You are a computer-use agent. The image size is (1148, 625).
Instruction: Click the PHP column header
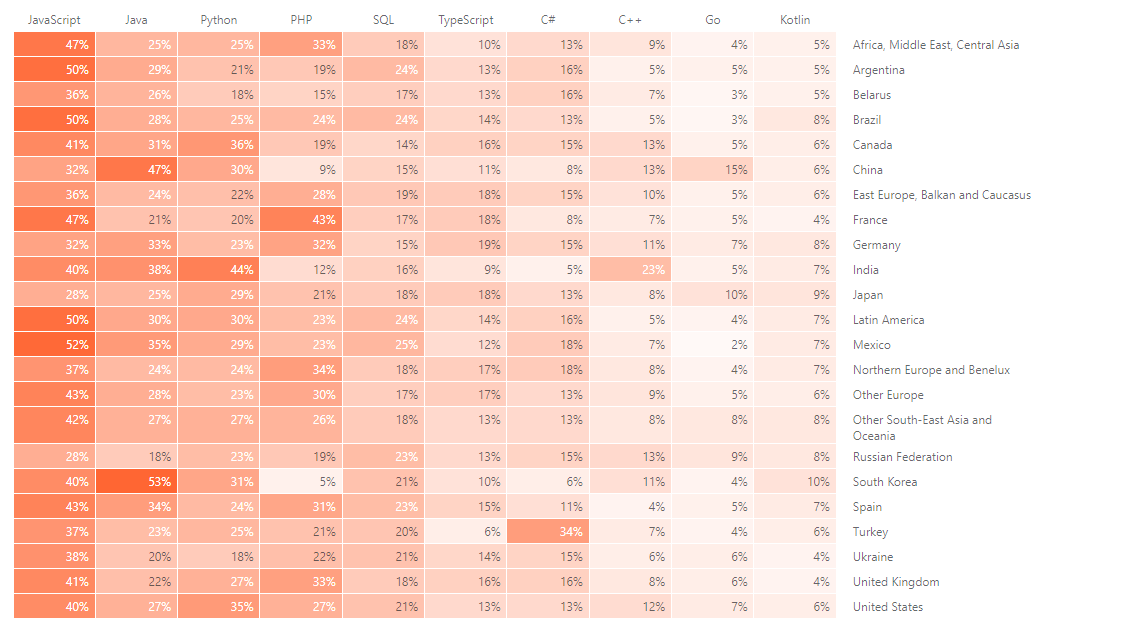coord(301,20)
